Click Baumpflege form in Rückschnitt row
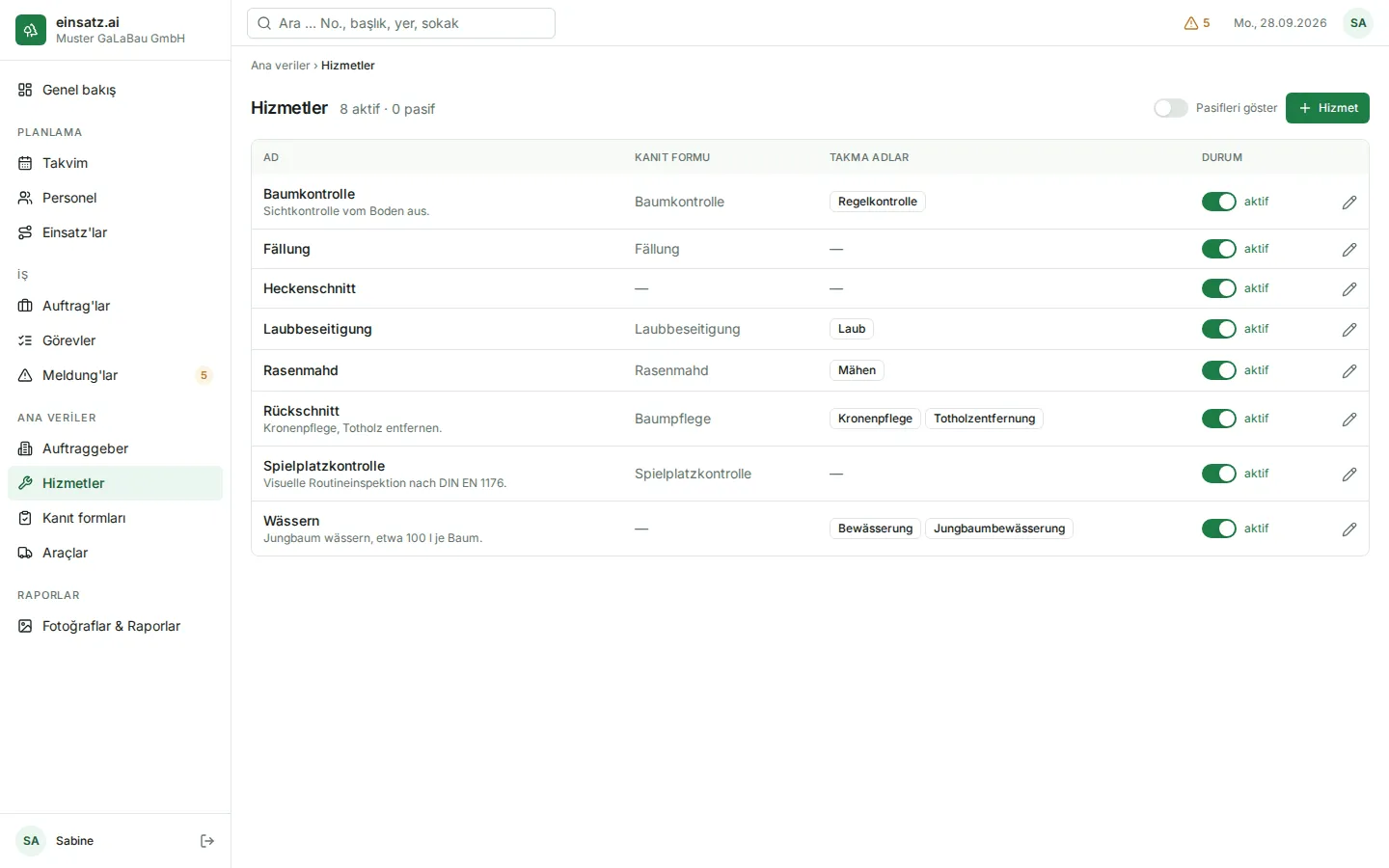This screenshot has width=1389, height=868. (672, 419)
